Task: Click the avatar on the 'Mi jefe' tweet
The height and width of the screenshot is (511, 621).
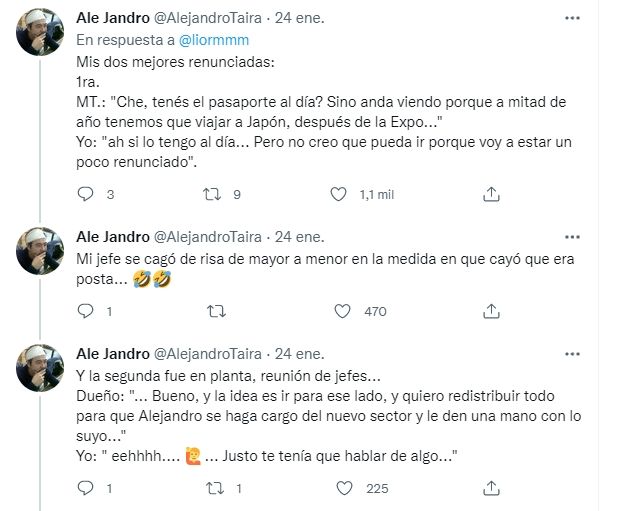Action: (x=41, y=254)
